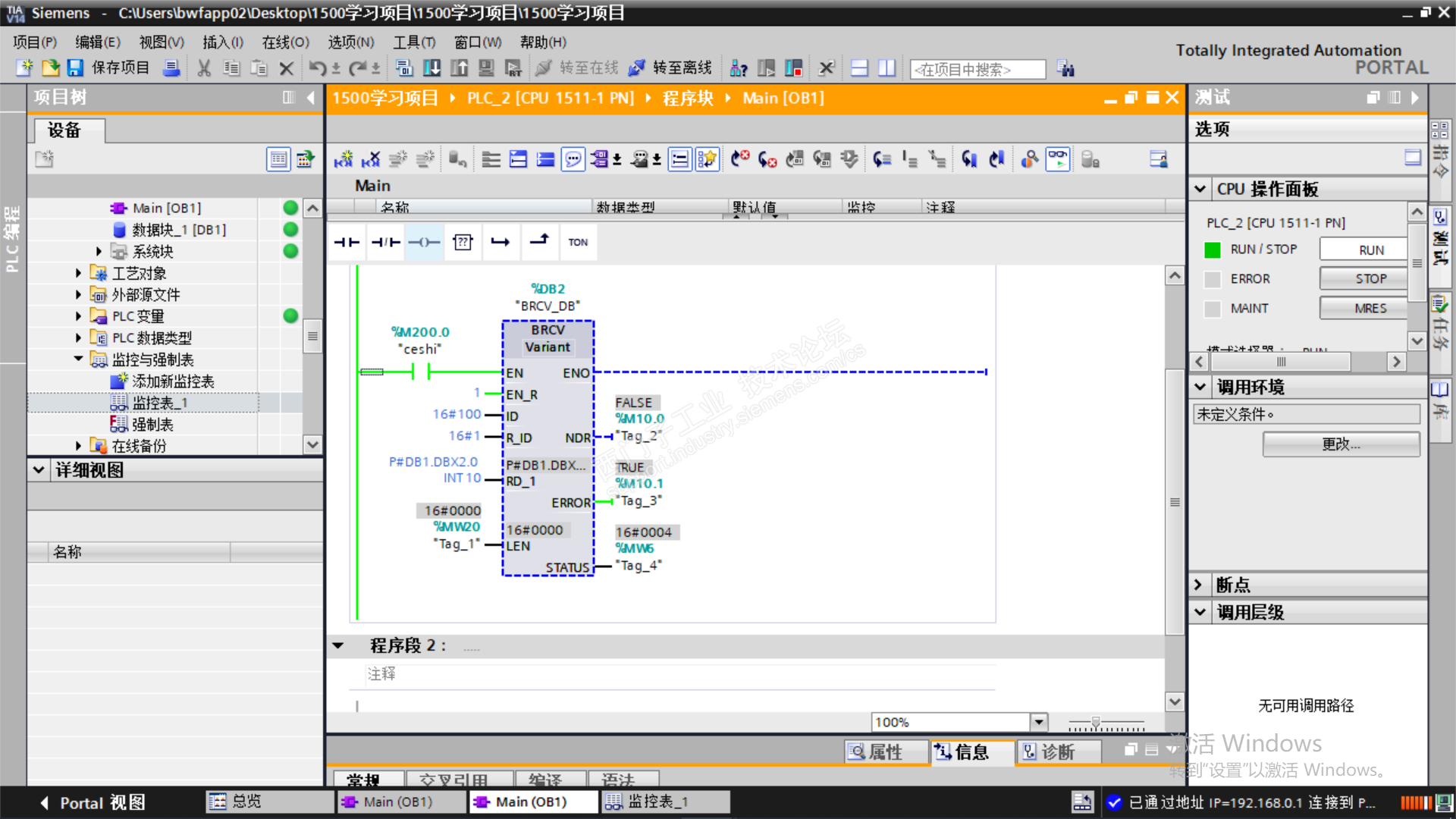Click the project search input field

977,69
